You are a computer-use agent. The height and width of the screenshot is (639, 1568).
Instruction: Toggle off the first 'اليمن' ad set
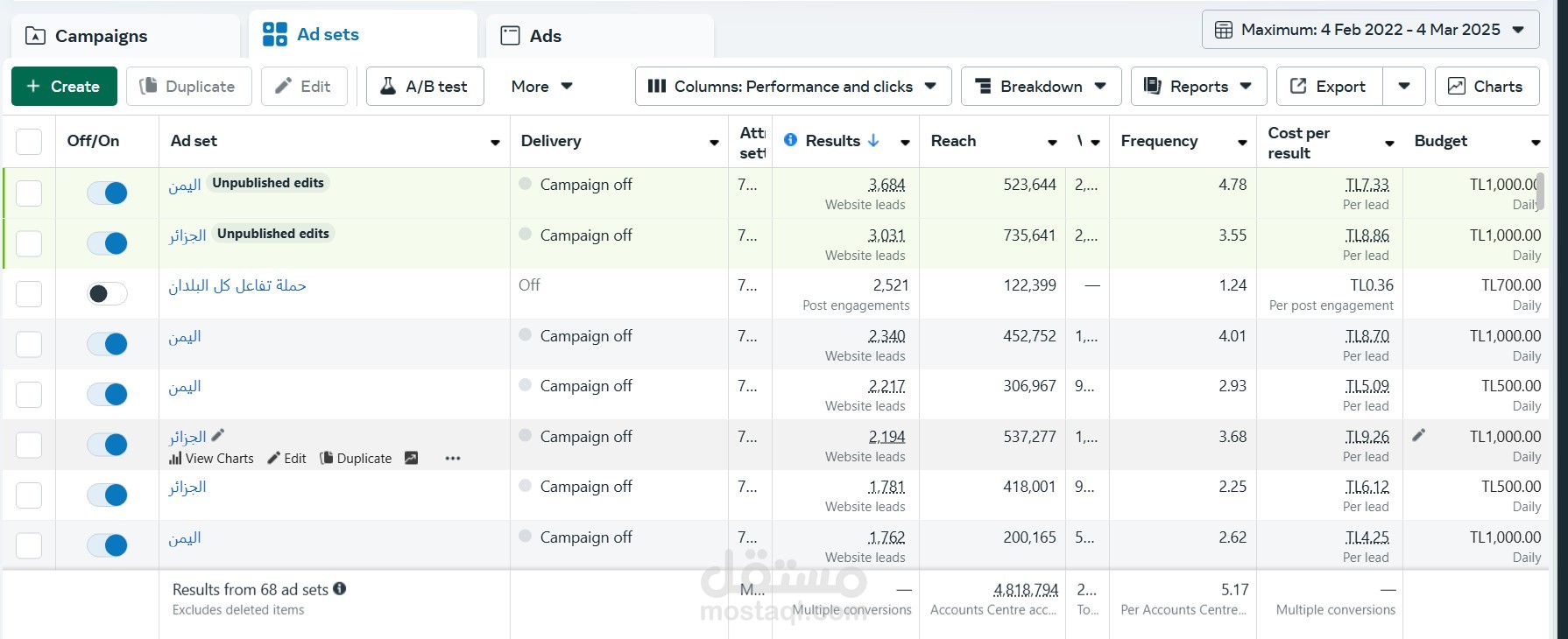[x=107, y=193]
